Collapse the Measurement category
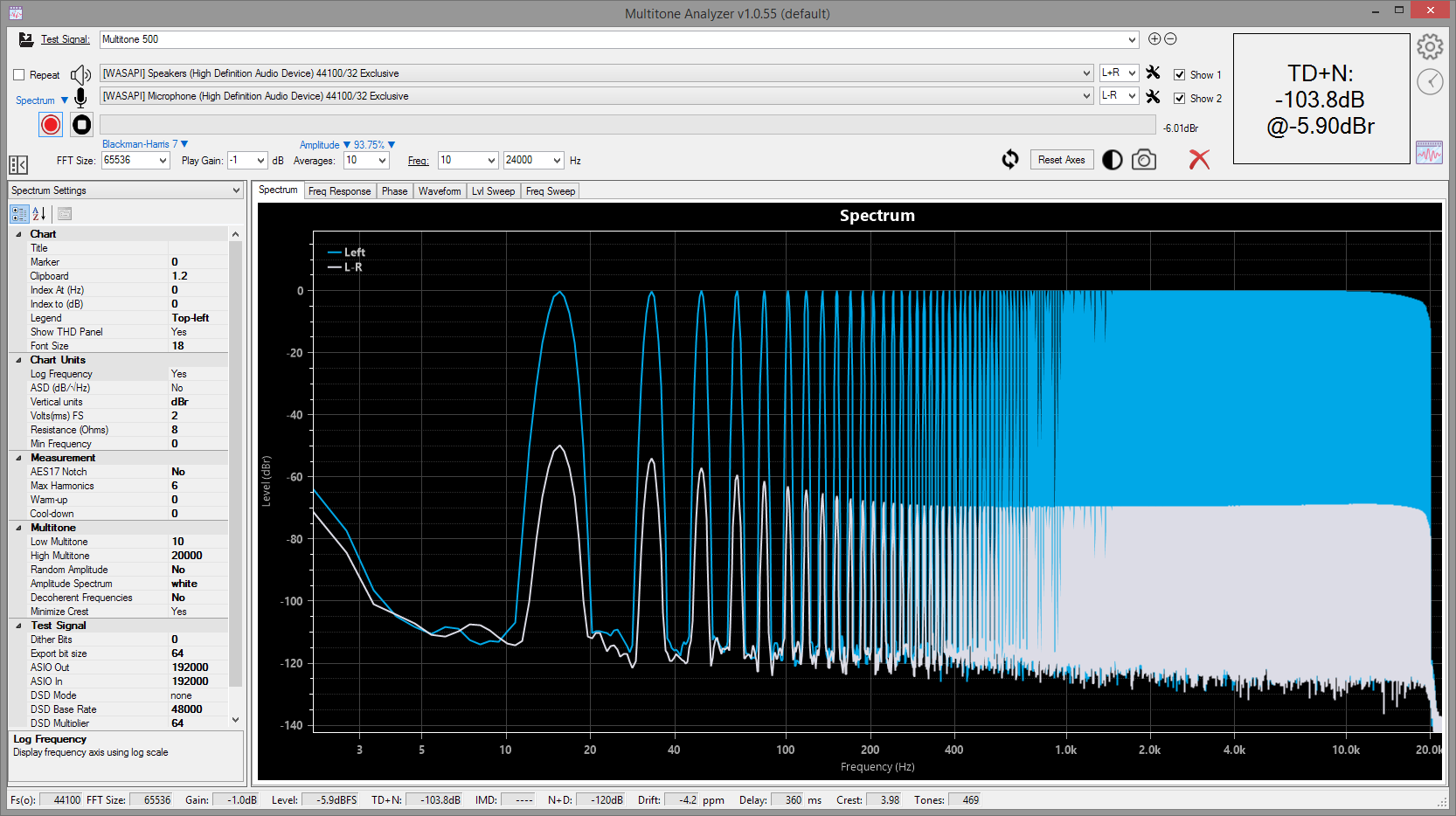This screenshot has height=816, width=1456. (x=18, y=458)
